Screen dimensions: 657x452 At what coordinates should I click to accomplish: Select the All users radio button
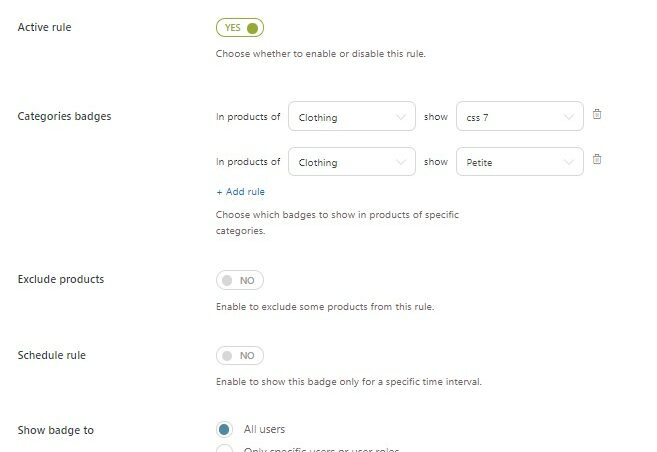coord(224,429)
